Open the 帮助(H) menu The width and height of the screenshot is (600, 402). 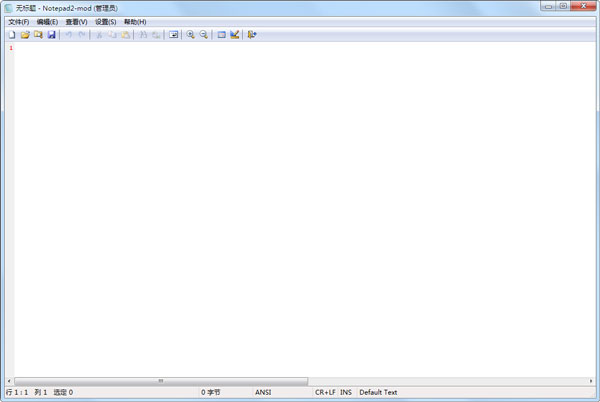click(135, 22)
